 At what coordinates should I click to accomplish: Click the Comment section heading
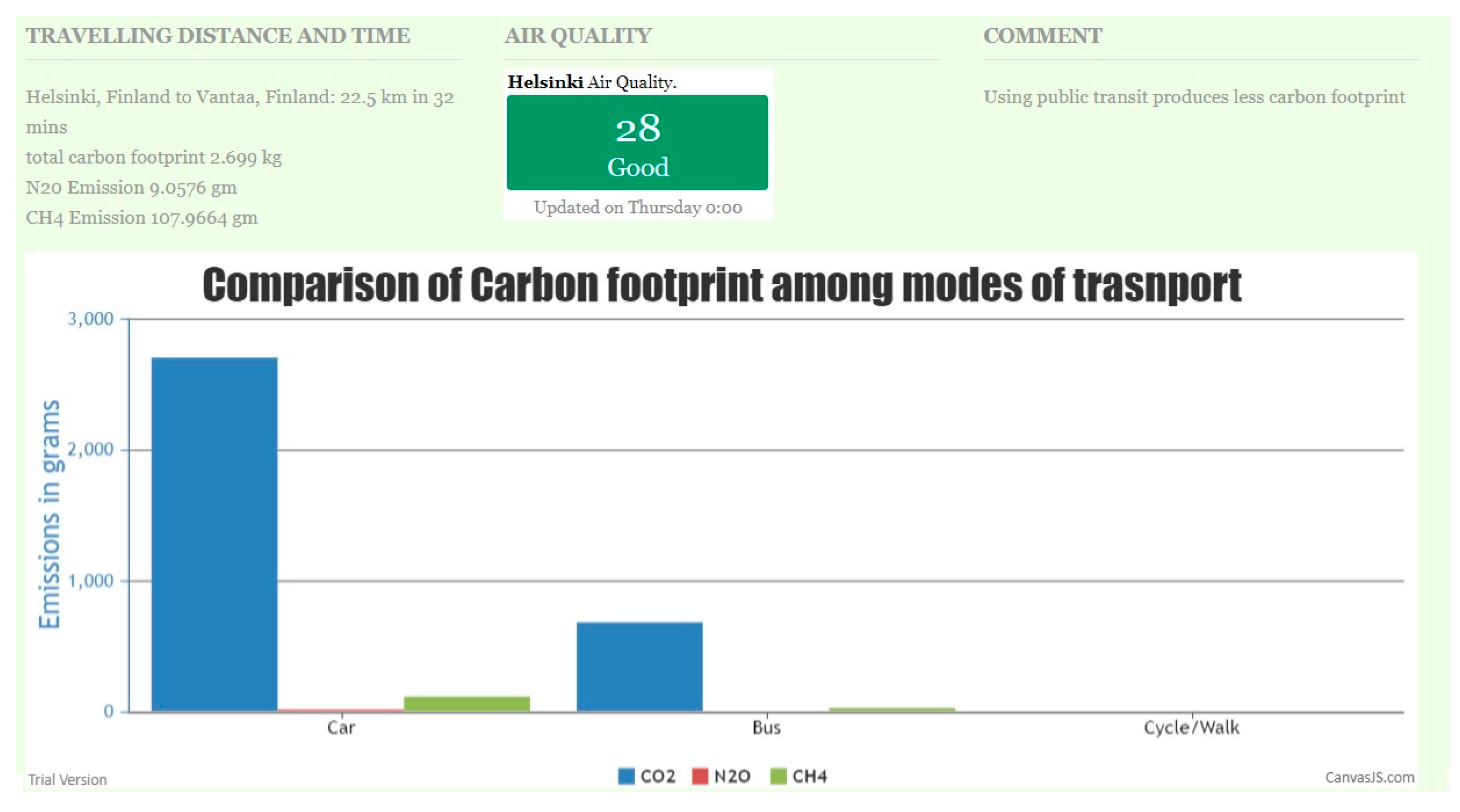1042,36
